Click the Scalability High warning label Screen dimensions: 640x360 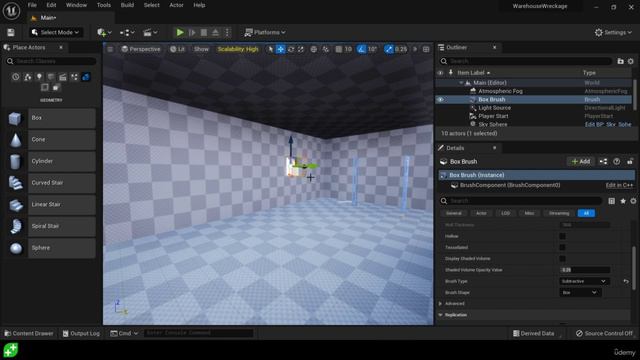tap(238, 49)
